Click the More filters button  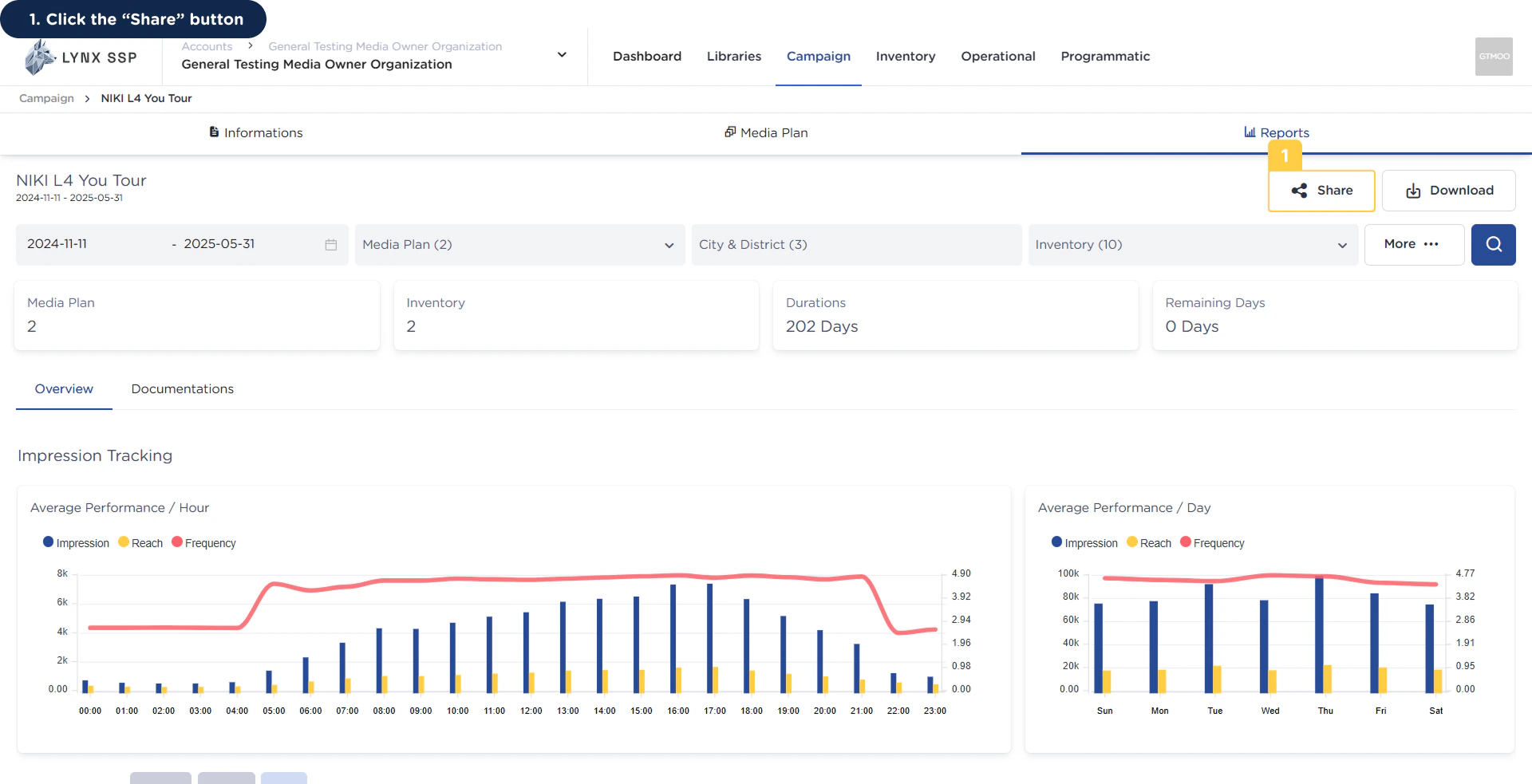pyautogui.click(x=1414, y=245)
